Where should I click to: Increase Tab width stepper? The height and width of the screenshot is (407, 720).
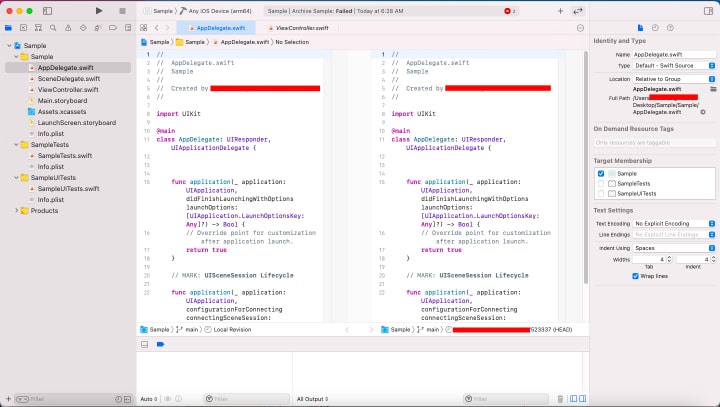(669, 258)
